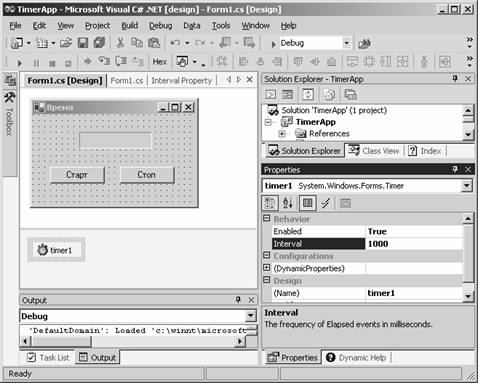
Task: Switch to the Index tab
Action: pyautogui.click(x=425, y=151)
